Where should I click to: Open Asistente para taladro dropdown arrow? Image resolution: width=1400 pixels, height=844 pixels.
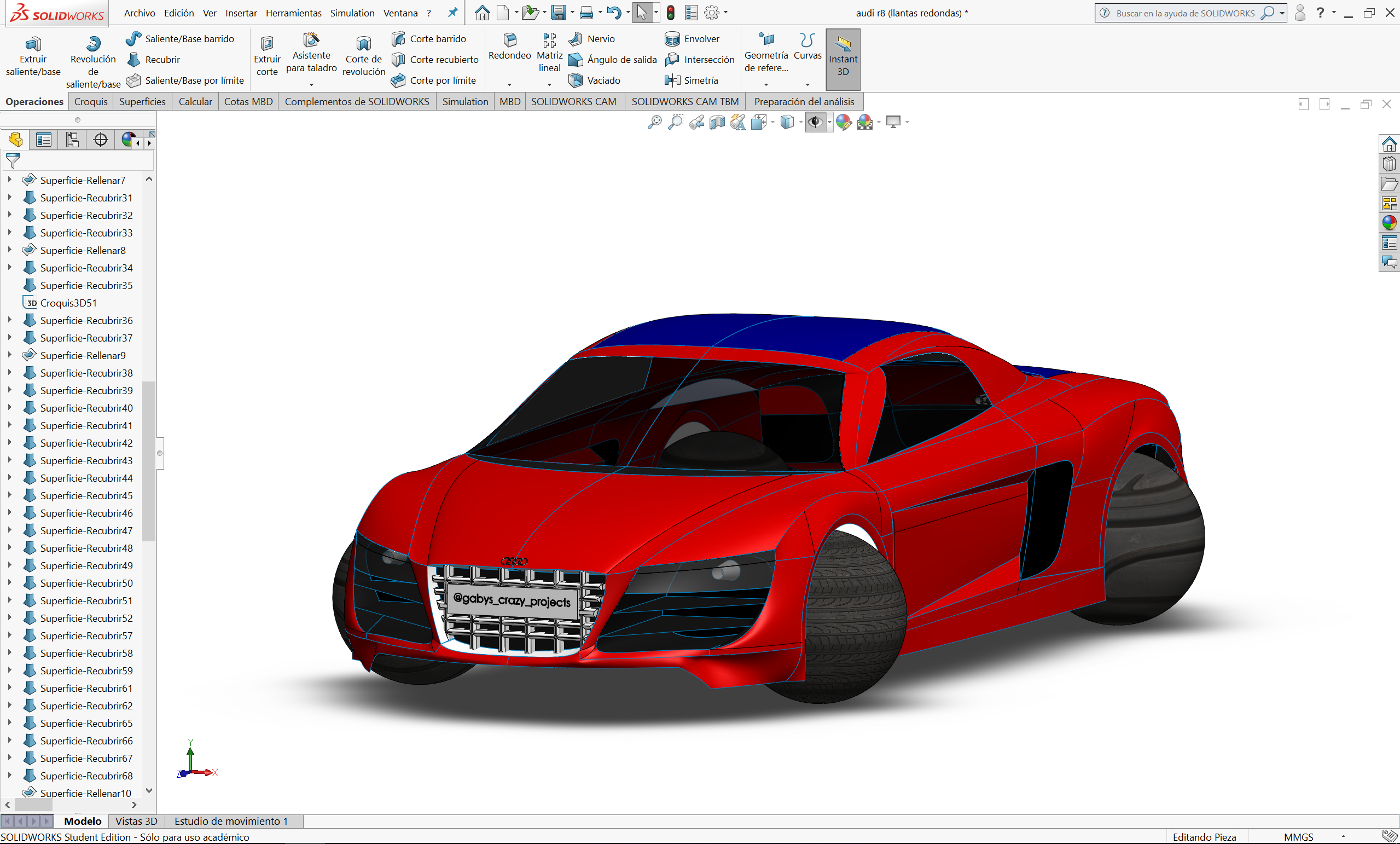(x=311, y=85)
